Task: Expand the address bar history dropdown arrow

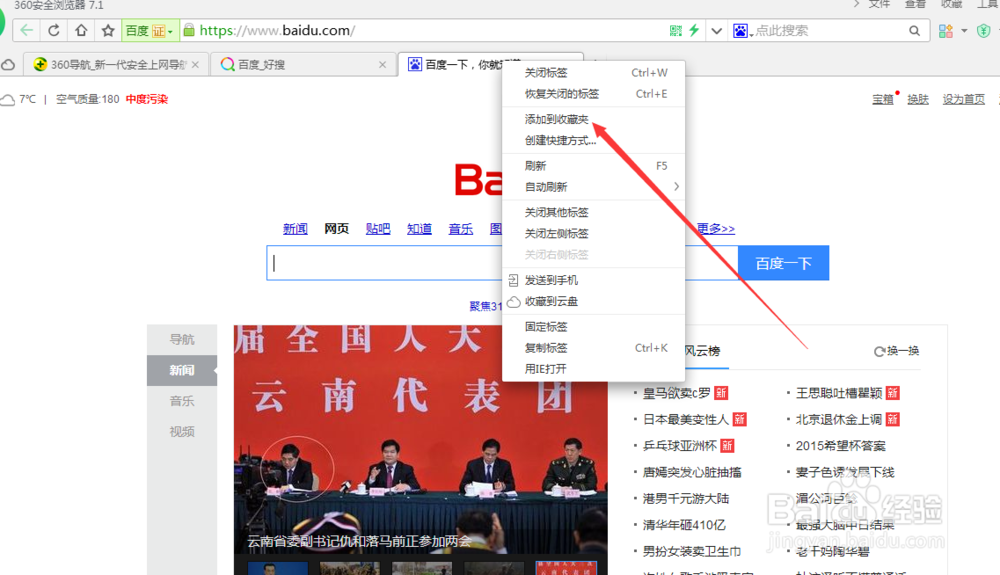Action: click(716, 31)
